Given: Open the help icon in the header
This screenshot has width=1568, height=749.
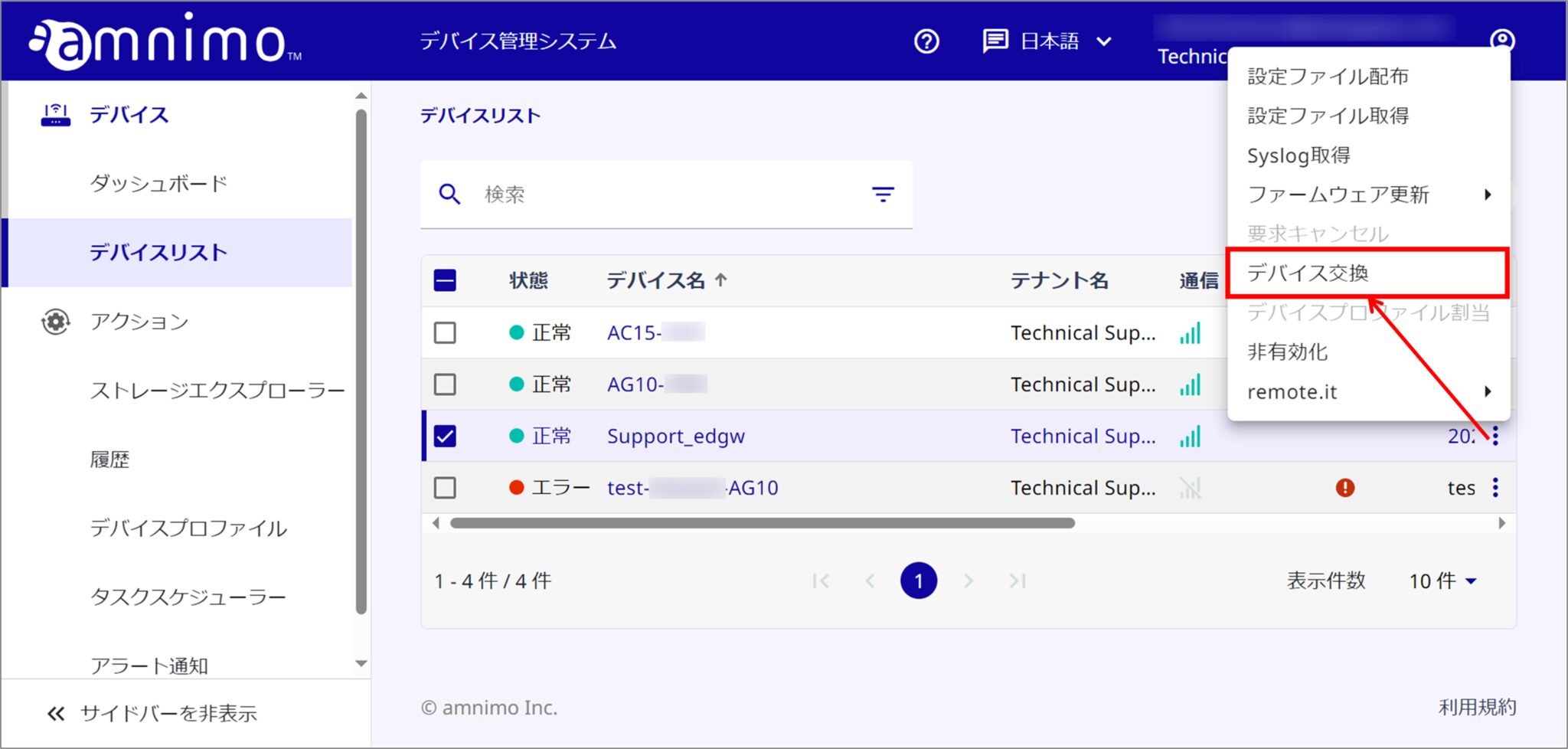Looking at the screenshot, I should [x=926, y=41].
